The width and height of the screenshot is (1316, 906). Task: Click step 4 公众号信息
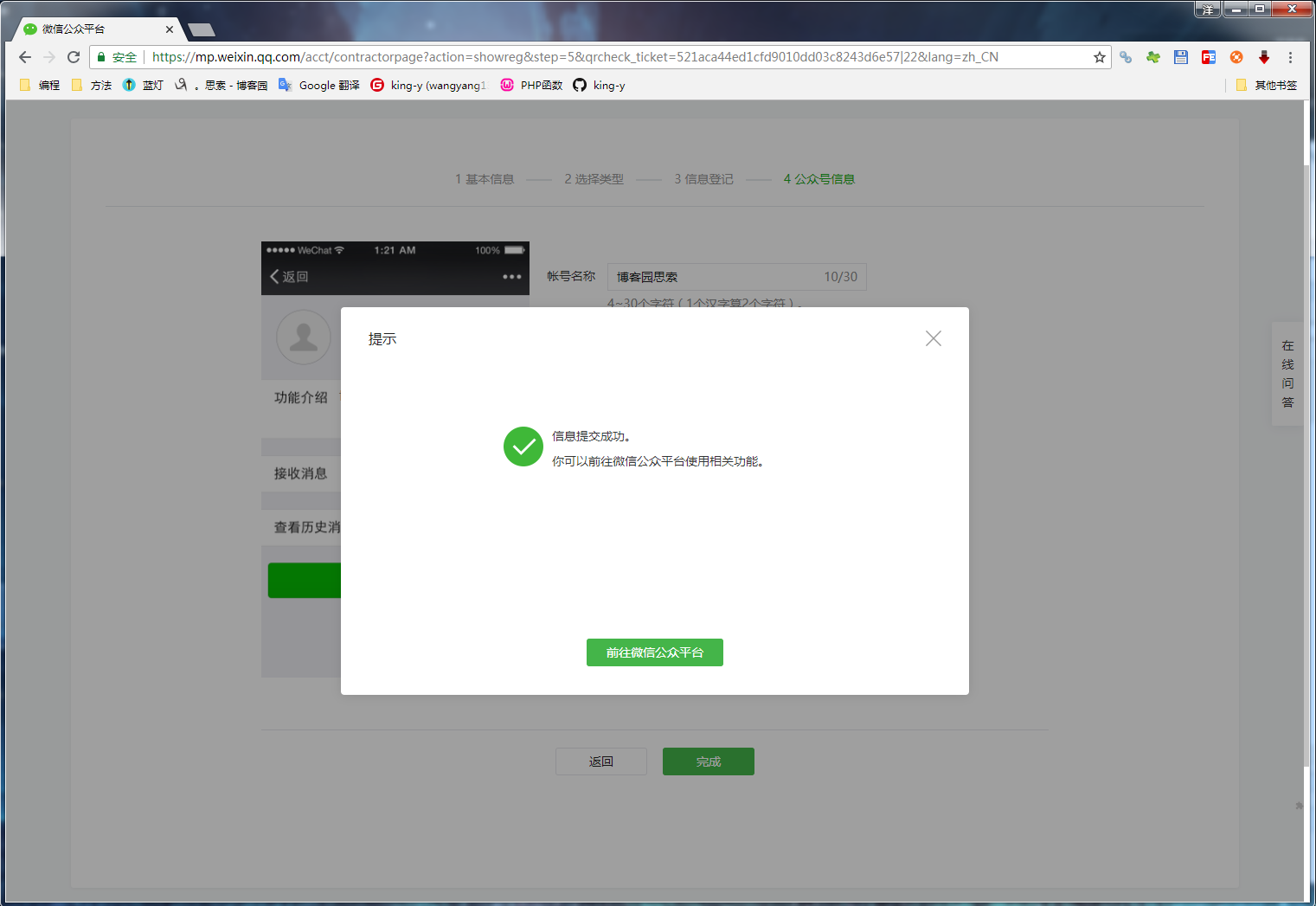tap(818, 179)
